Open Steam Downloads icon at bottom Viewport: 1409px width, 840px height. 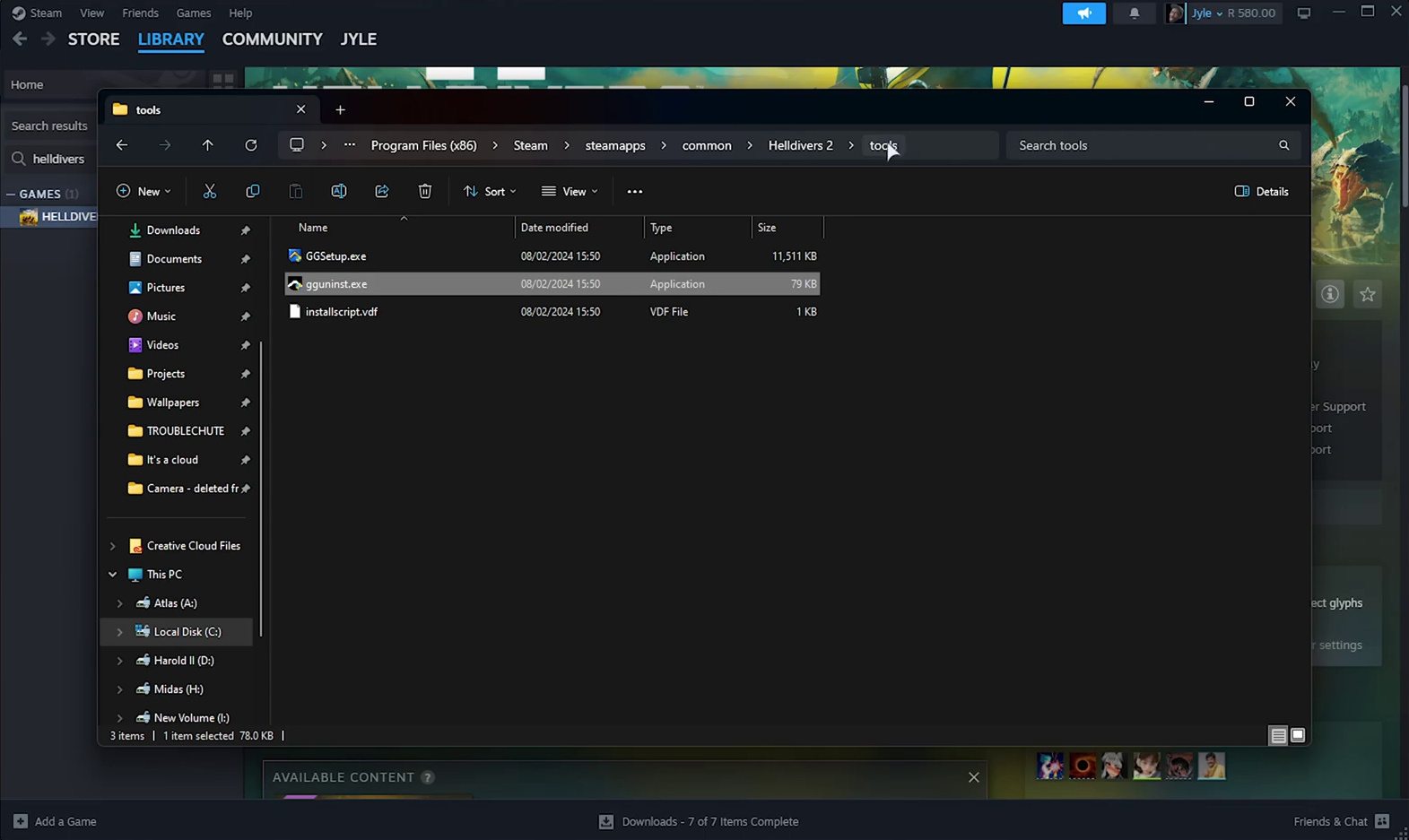point(606,821)
